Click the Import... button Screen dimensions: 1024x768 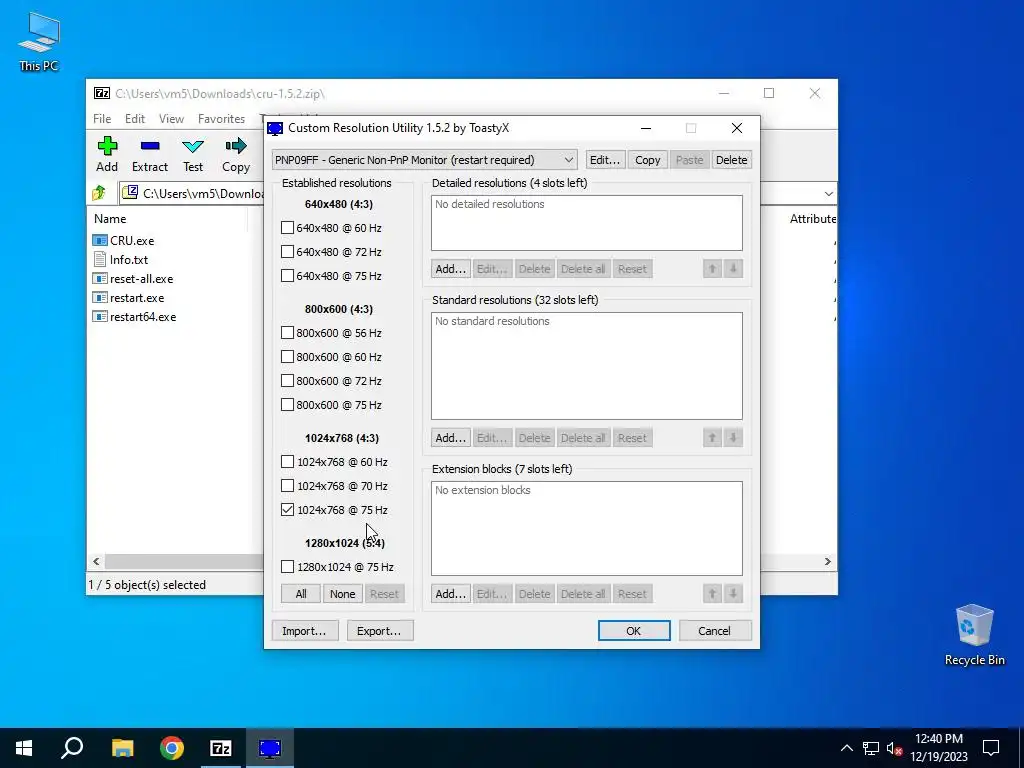304,632
